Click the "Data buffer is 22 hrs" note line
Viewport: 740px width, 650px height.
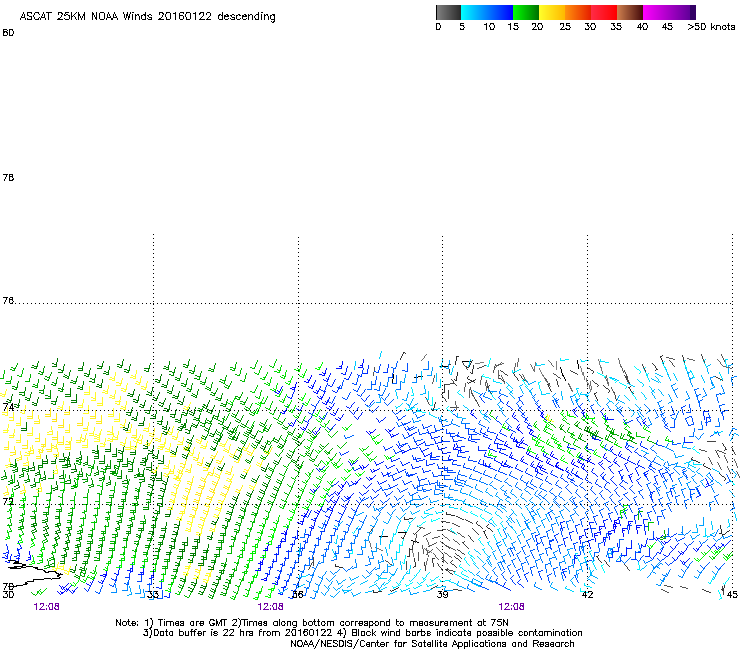tap(362, 633)
